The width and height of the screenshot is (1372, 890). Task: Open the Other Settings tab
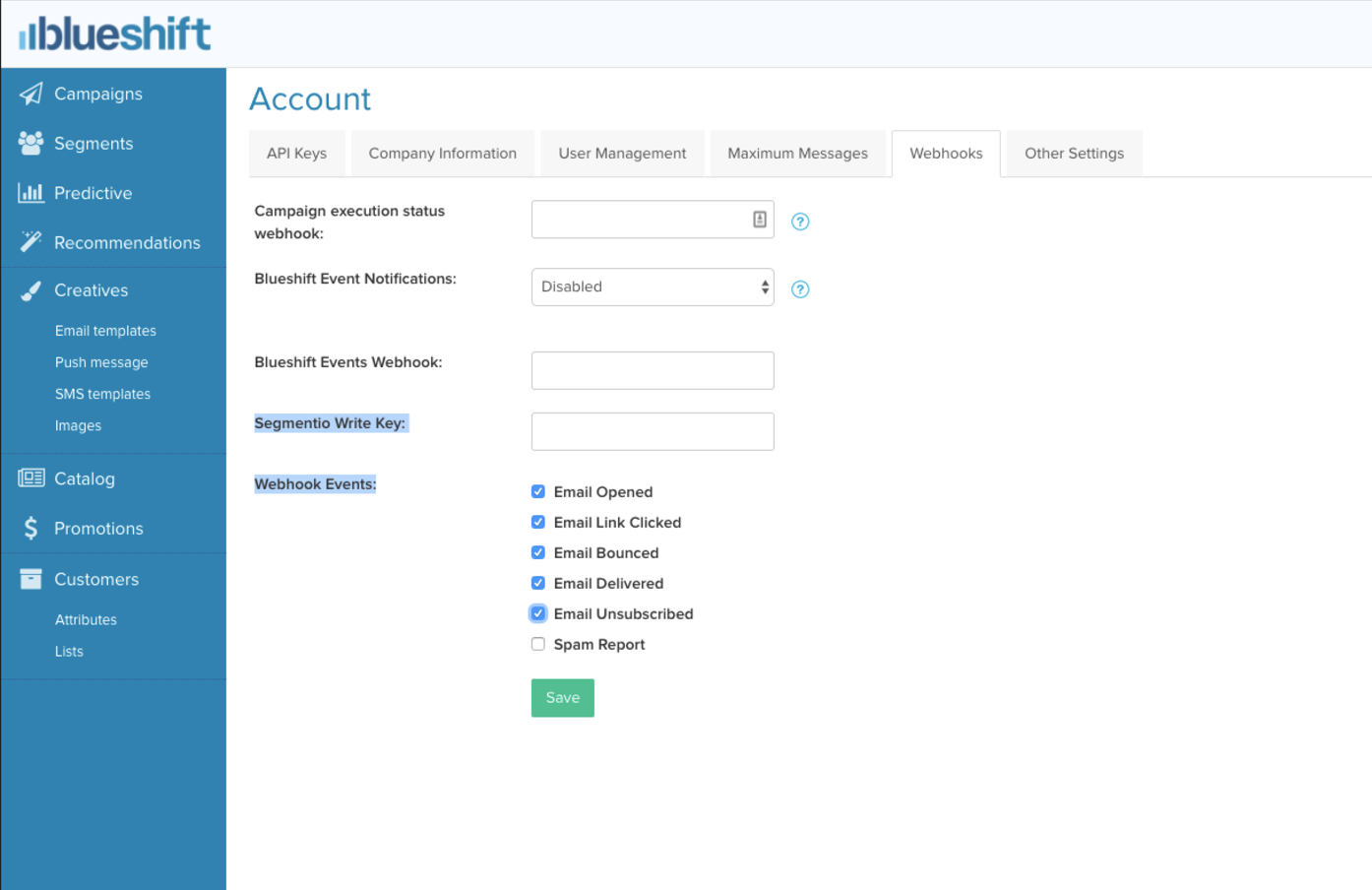(x=1074, y=153)
